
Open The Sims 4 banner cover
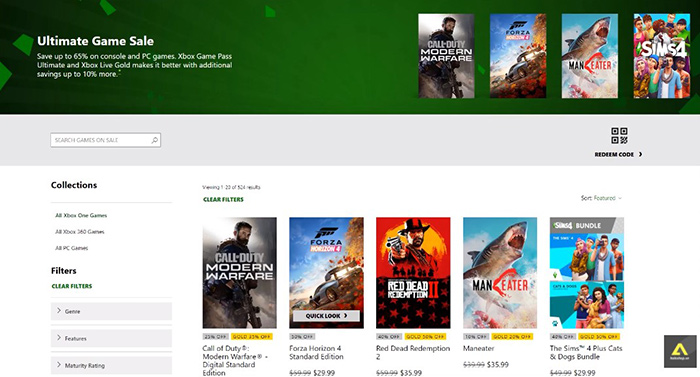tap(662, 56)
